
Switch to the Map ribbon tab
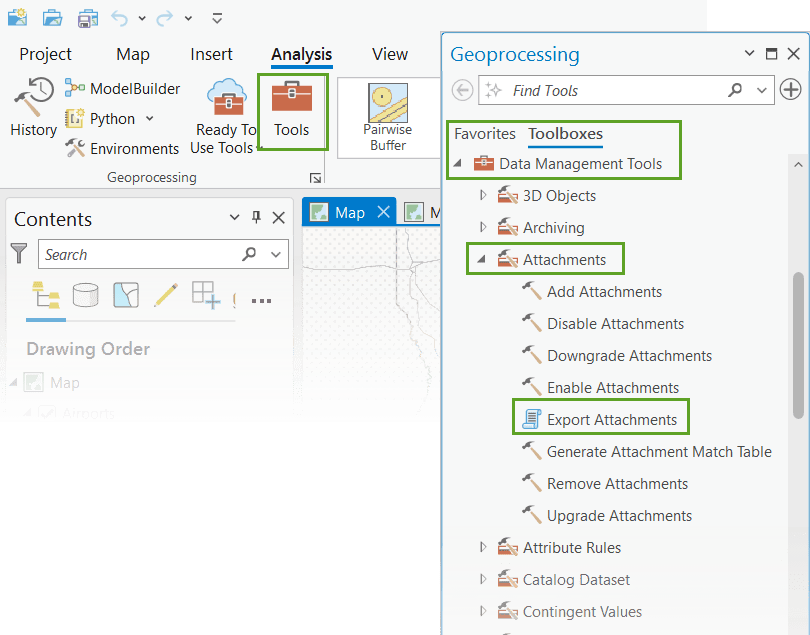coord(132,54)
